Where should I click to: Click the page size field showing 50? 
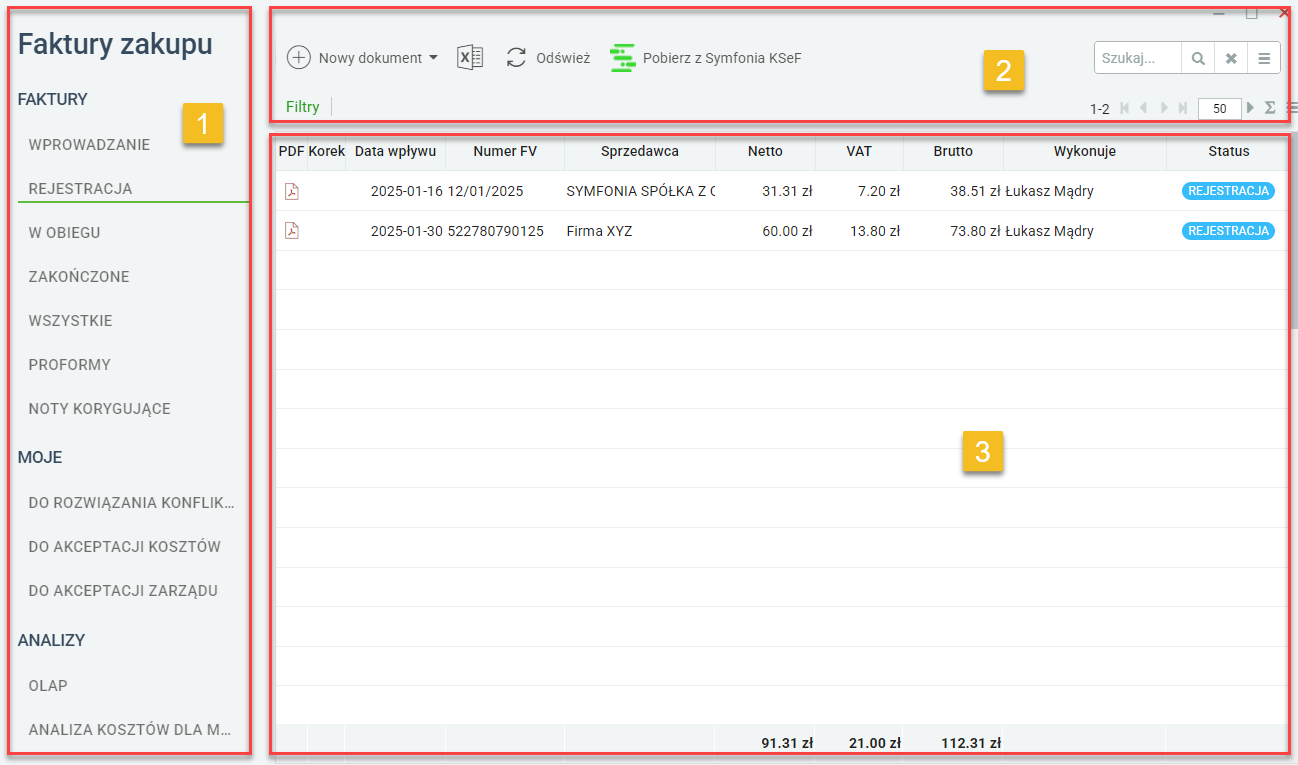pyautogui.click(x=1220, y=108)
